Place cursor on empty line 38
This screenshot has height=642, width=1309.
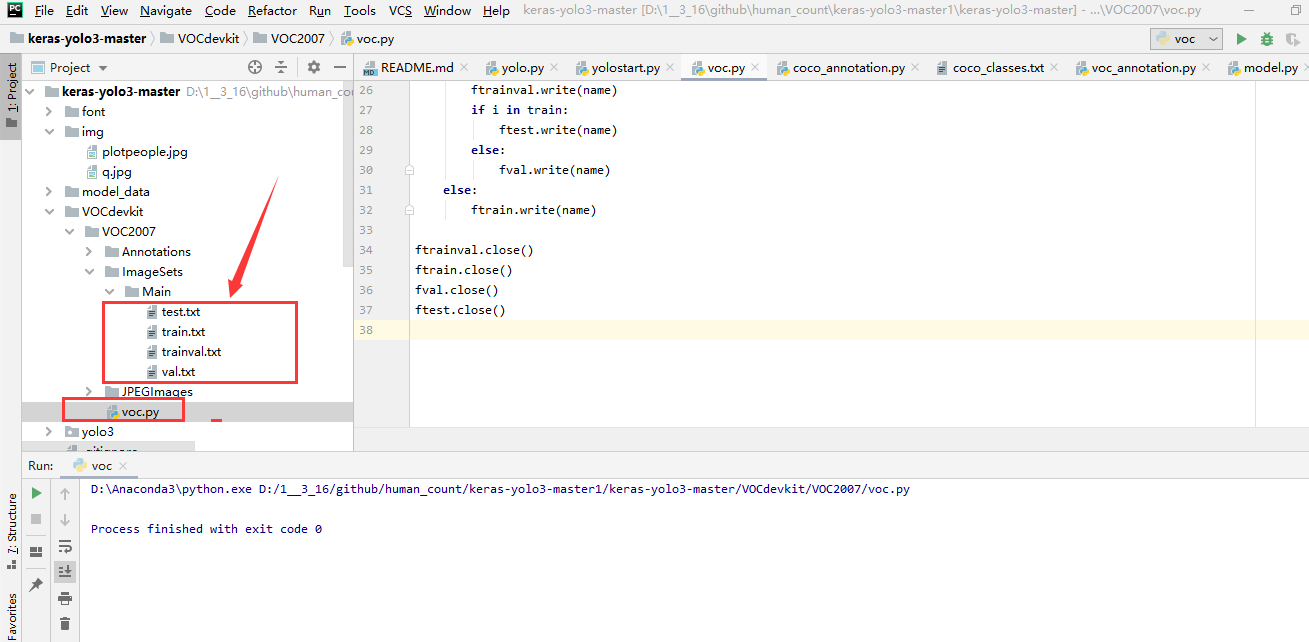pos(859,330)
